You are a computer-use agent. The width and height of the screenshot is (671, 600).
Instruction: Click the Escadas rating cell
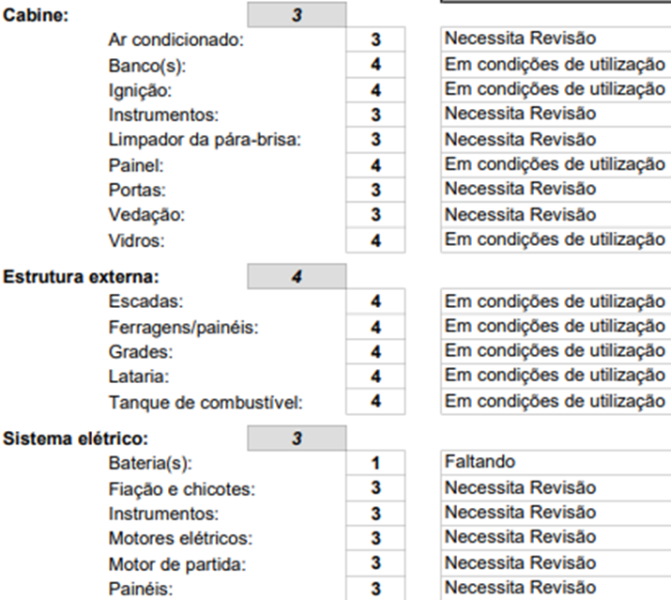pyautogui.click(x=375, y=301)
